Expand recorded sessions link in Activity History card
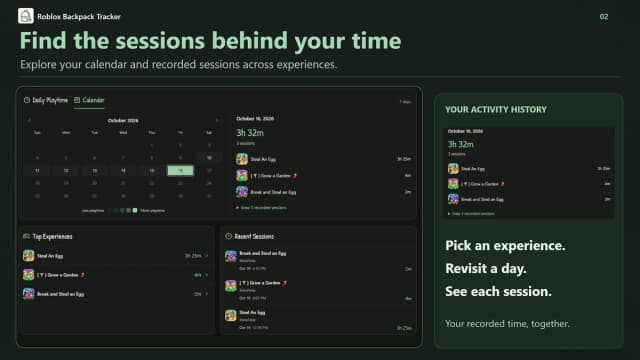This screenshot has height=360, width=640. pyautogui.click(x=471, y=213)
